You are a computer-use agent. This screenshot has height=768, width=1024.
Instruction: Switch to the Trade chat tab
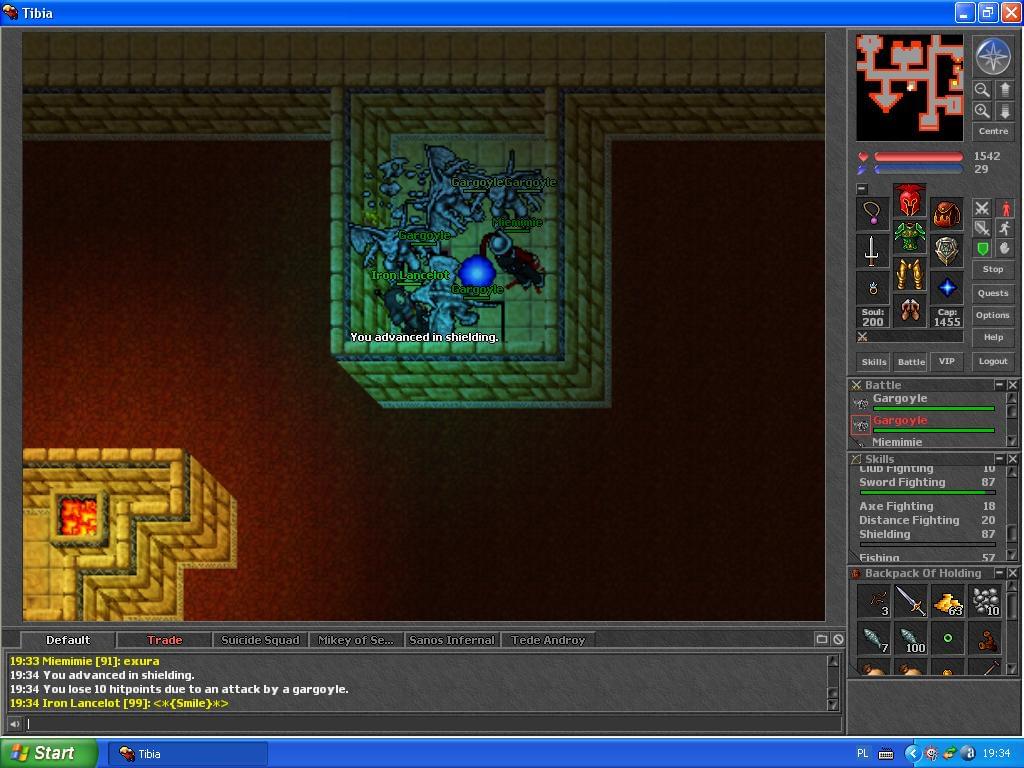(x=164, y=640)
